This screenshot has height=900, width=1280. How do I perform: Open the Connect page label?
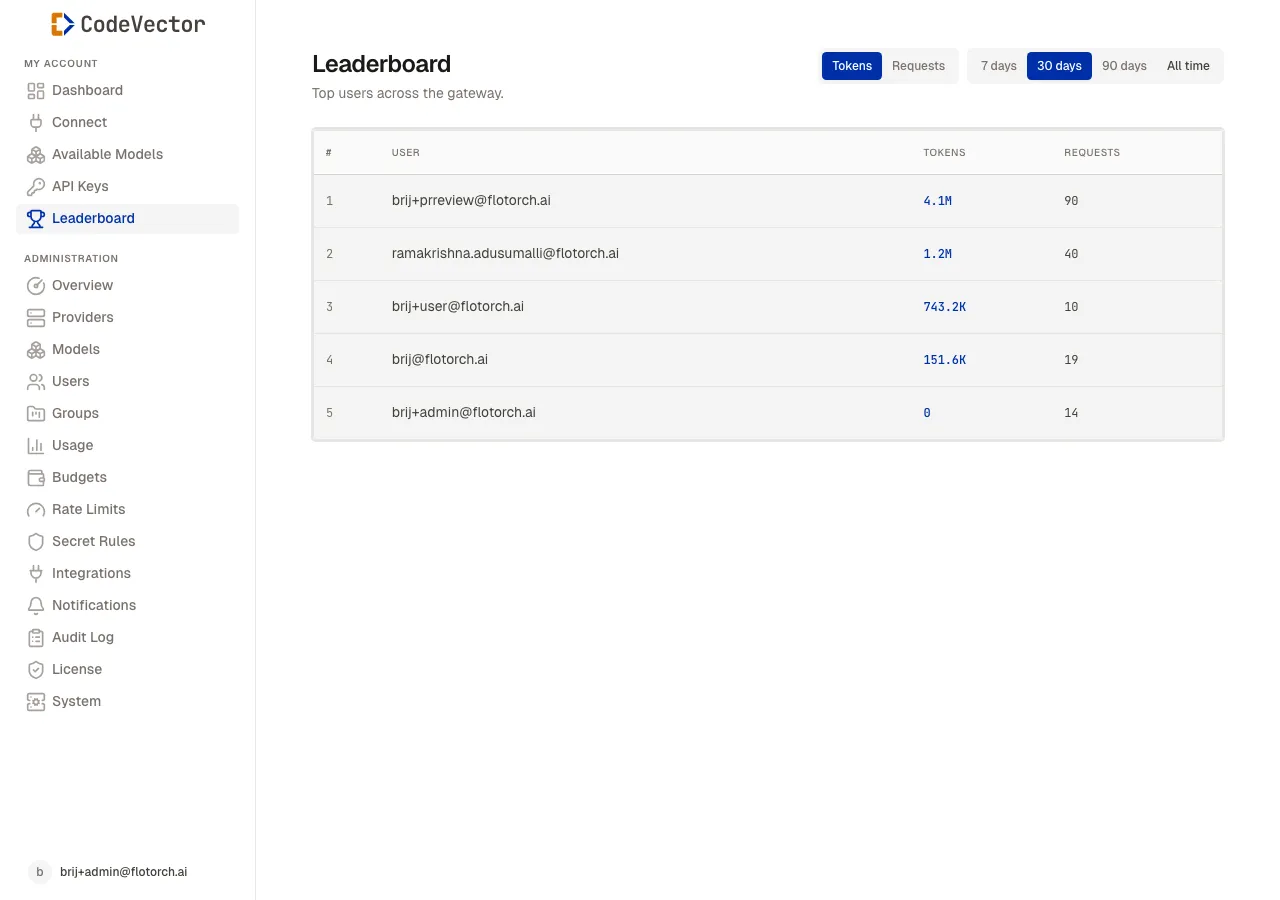tap(79, 122)
